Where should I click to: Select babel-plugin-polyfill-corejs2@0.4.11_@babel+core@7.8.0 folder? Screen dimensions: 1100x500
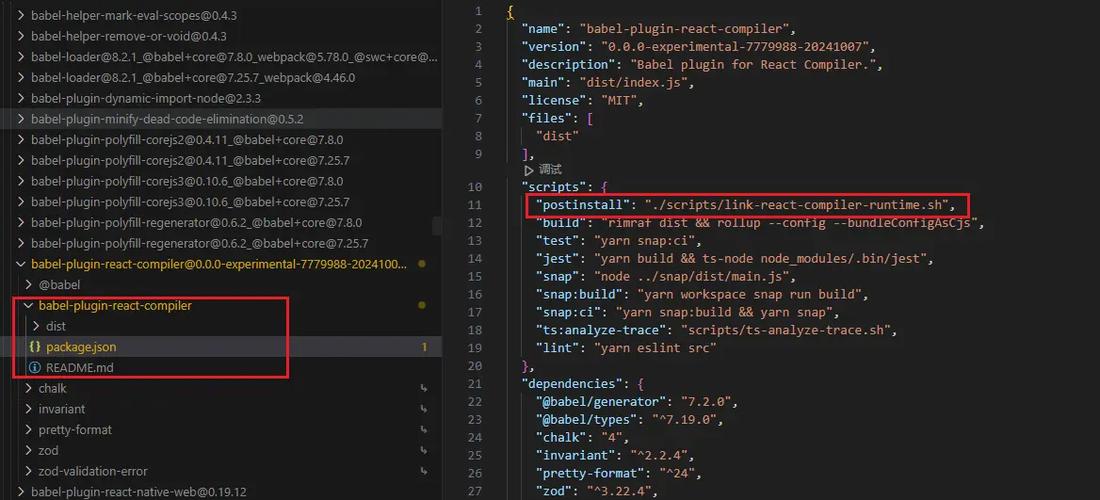click(187, 140)
